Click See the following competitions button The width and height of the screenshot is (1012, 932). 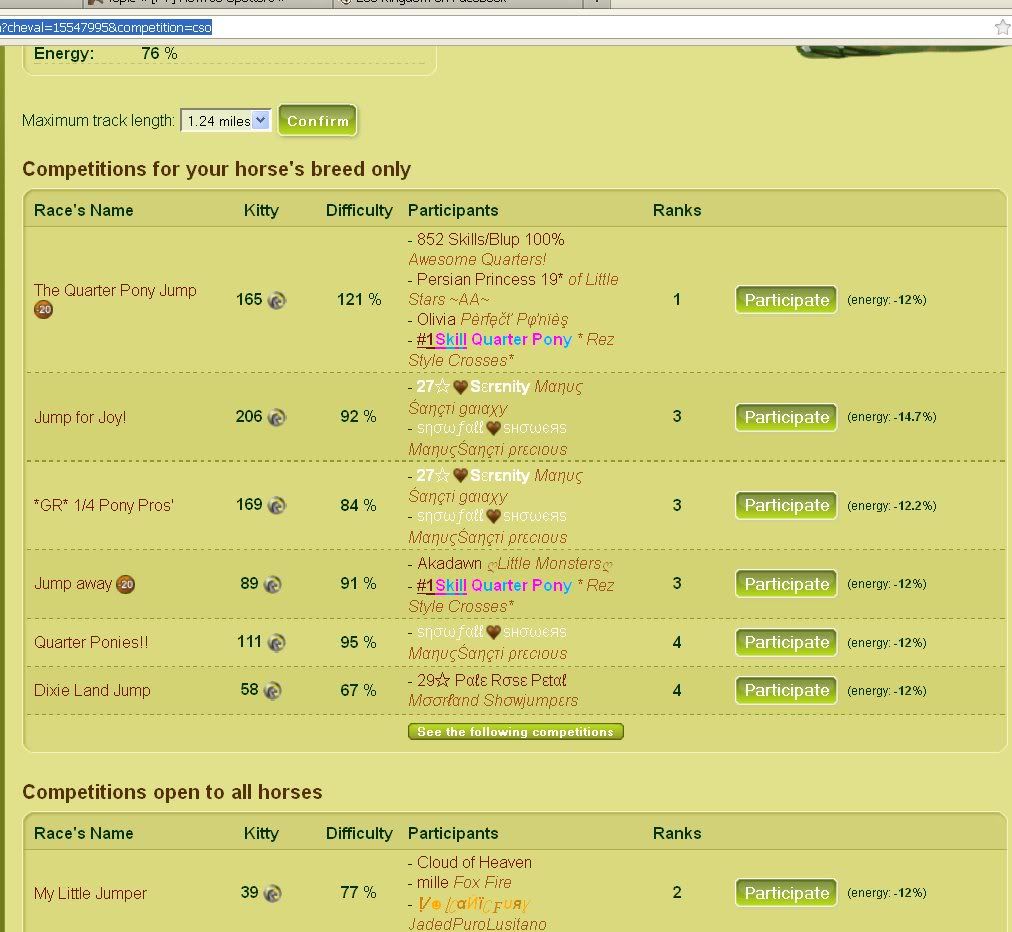(x=515, y=732)
